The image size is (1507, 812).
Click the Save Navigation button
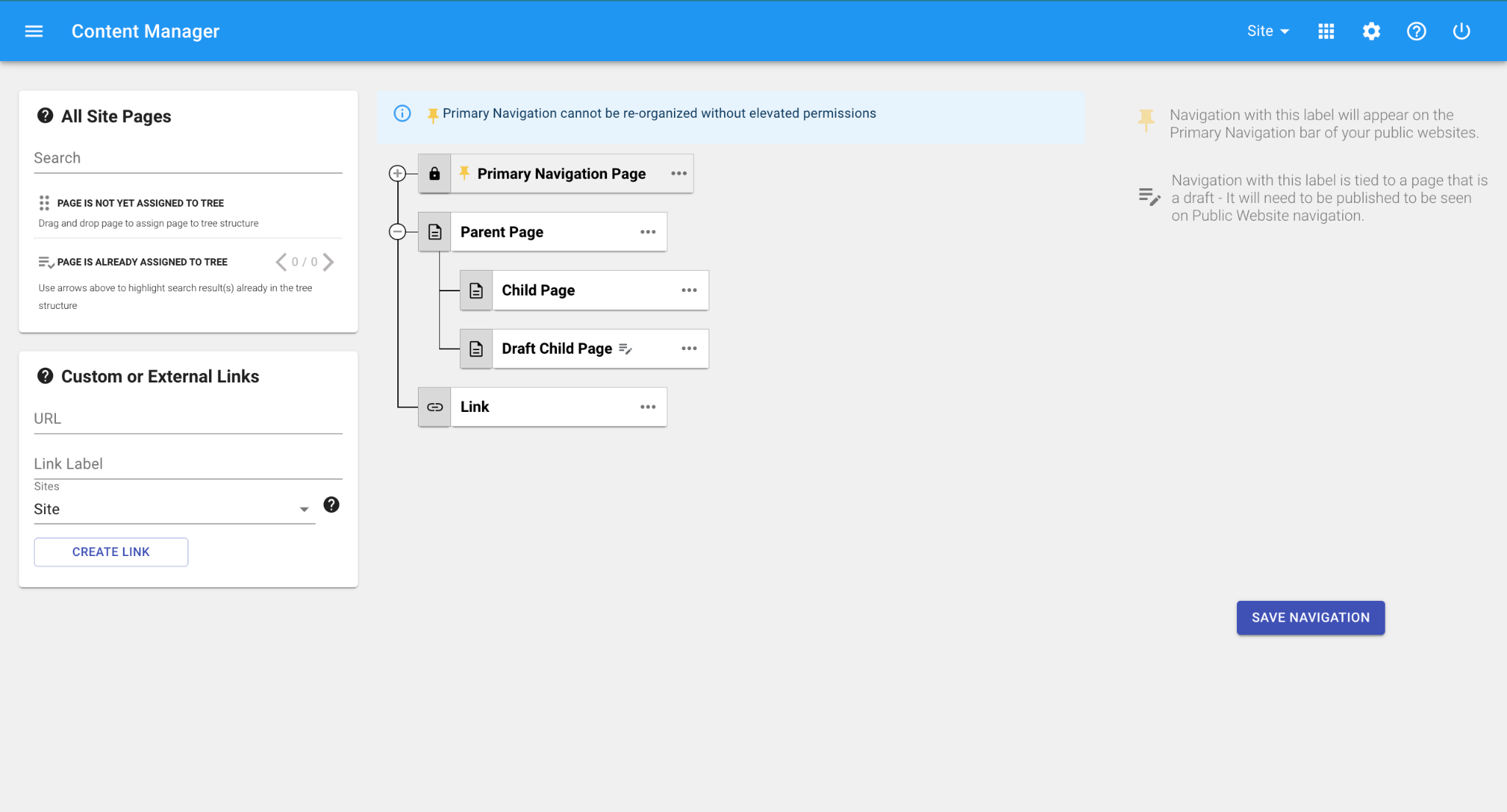pyautogui.click(x=1310, y=618)
